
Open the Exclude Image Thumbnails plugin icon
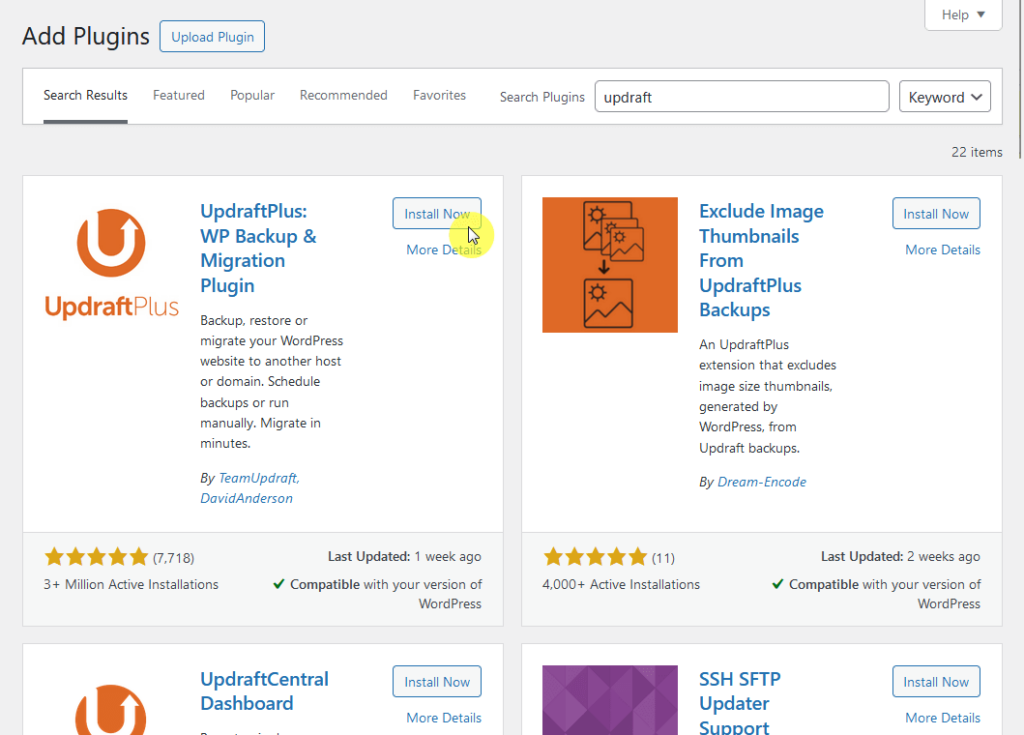[609, 265]
